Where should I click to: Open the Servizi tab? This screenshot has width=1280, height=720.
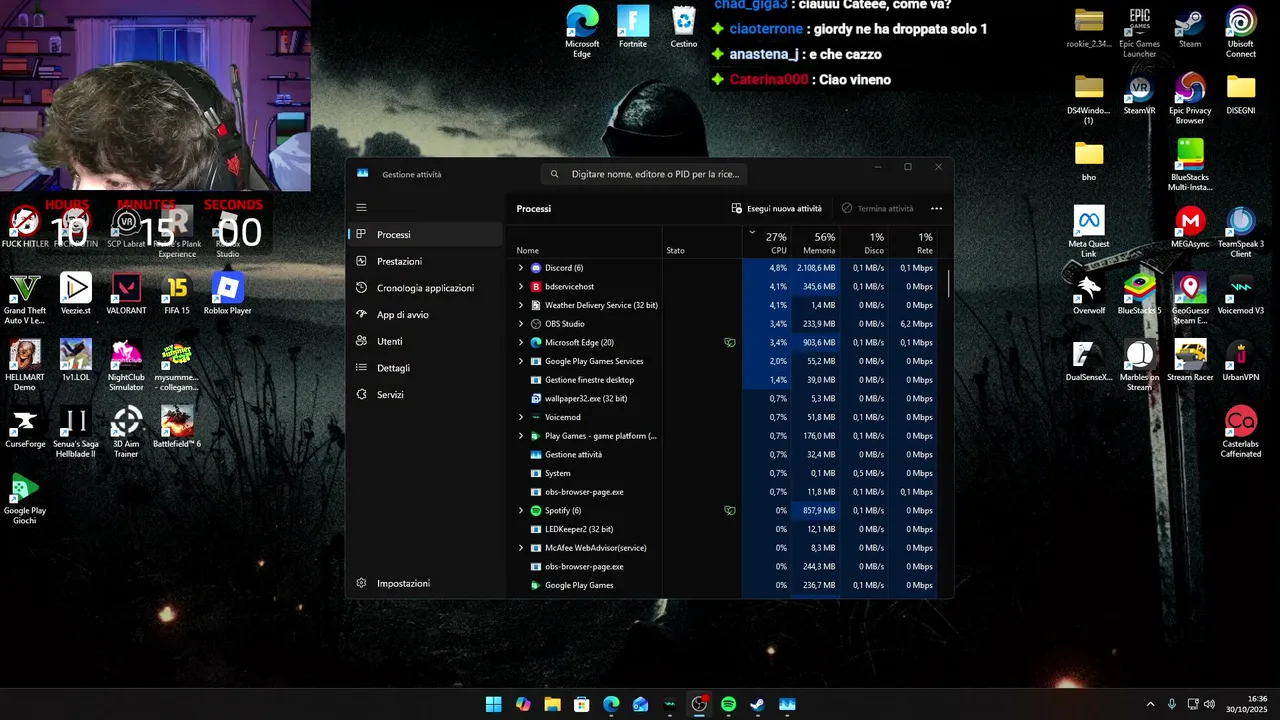425,395
